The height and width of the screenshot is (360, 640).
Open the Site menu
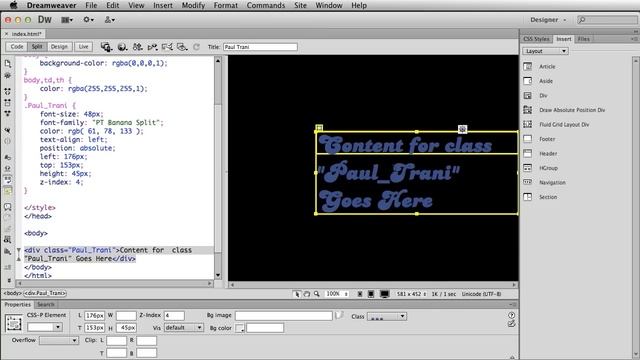(300, 5)
